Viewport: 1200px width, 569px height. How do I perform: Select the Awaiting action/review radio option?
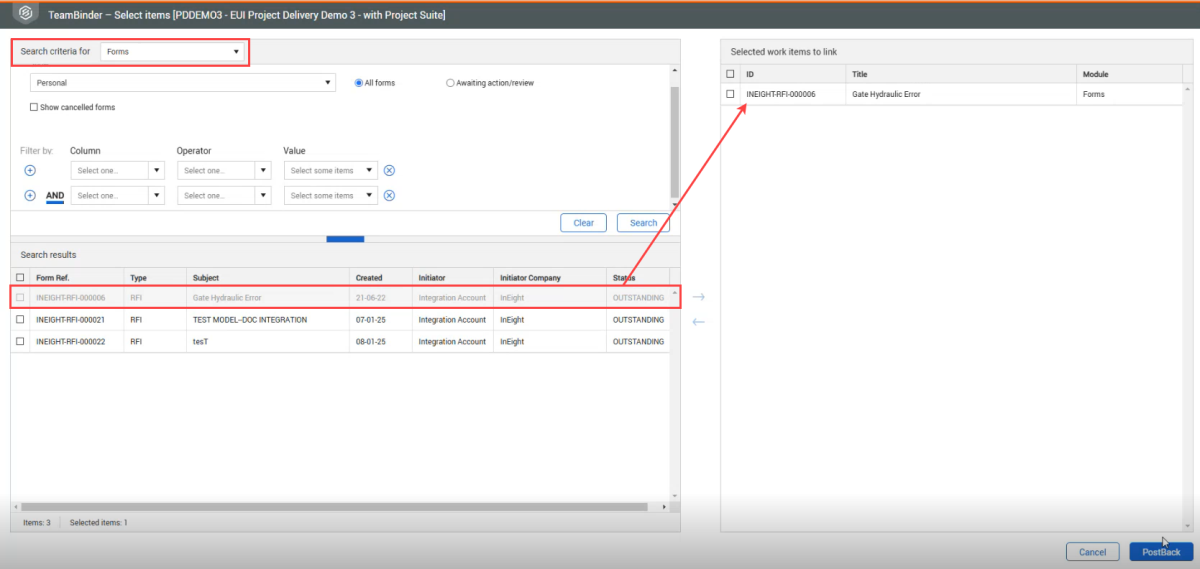[x=450, y=83]
